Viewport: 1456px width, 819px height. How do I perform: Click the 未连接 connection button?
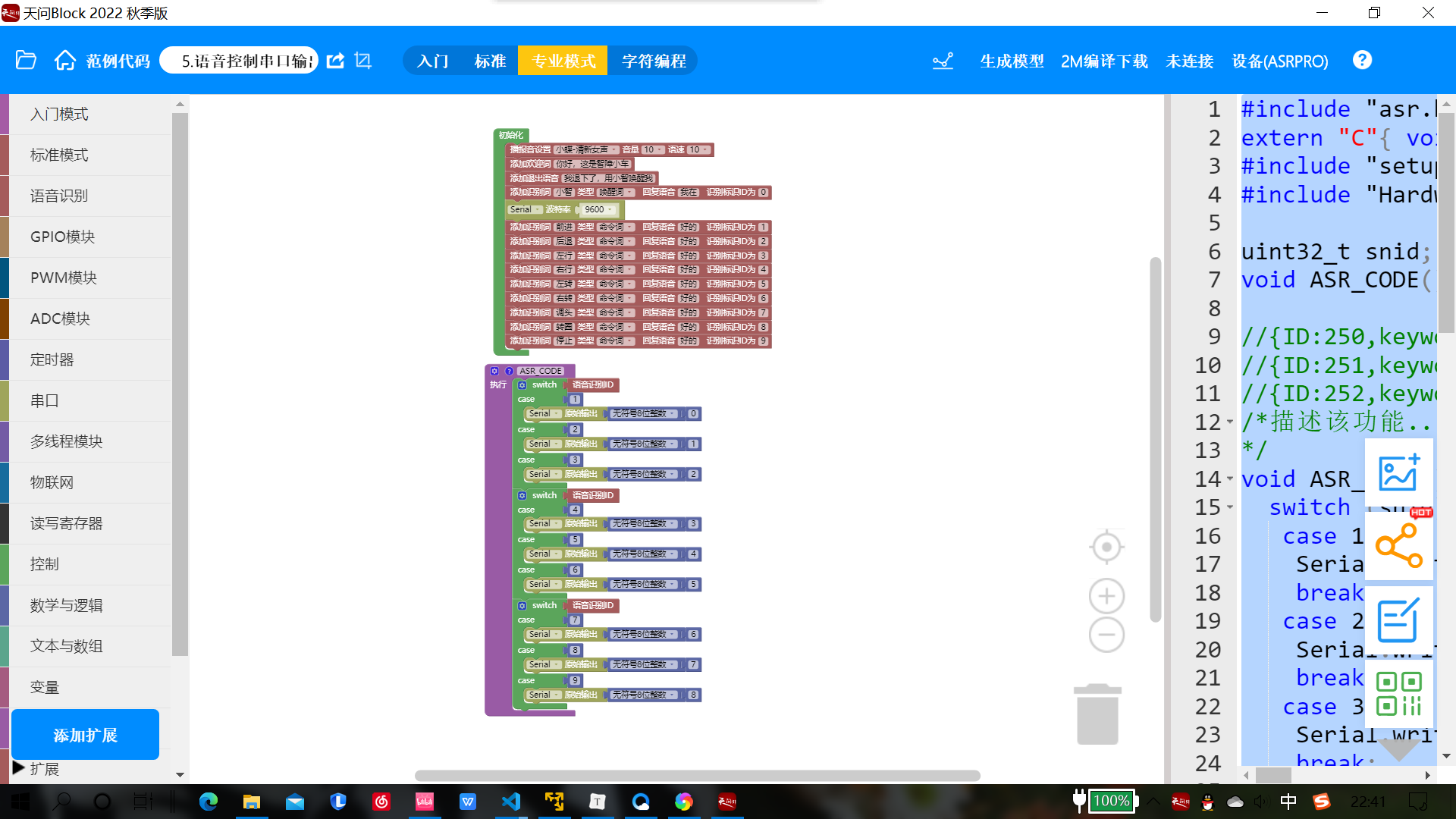1189,61
